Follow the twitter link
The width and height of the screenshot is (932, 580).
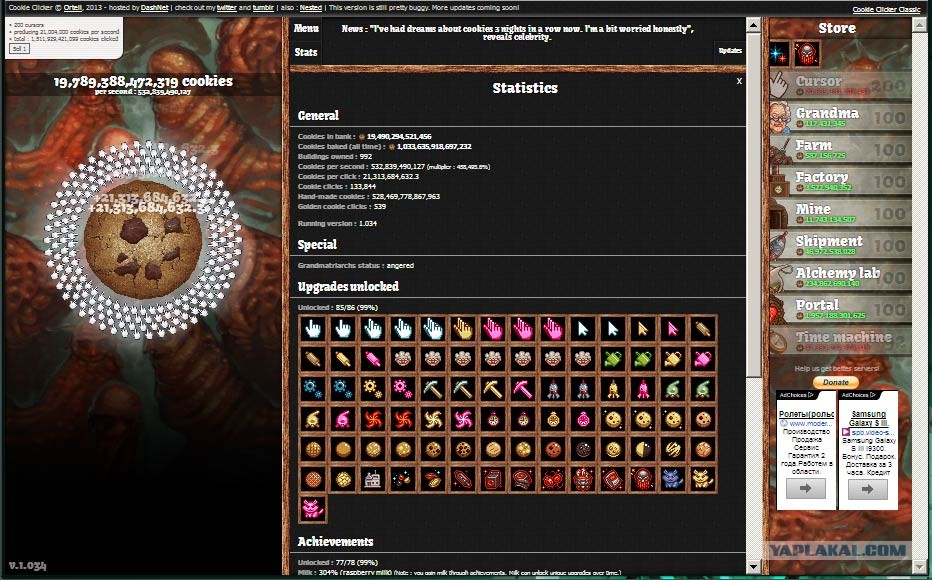226,8
